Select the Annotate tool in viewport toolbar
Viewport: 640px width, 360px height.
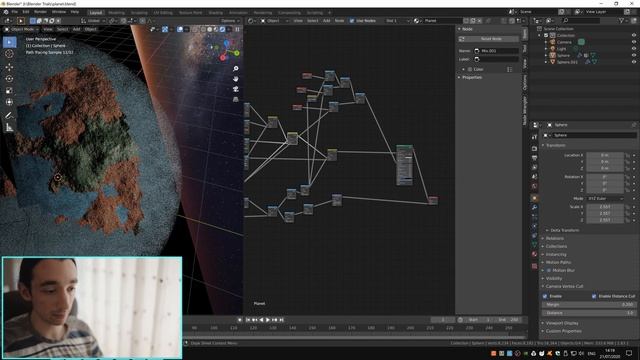(9, 116)
